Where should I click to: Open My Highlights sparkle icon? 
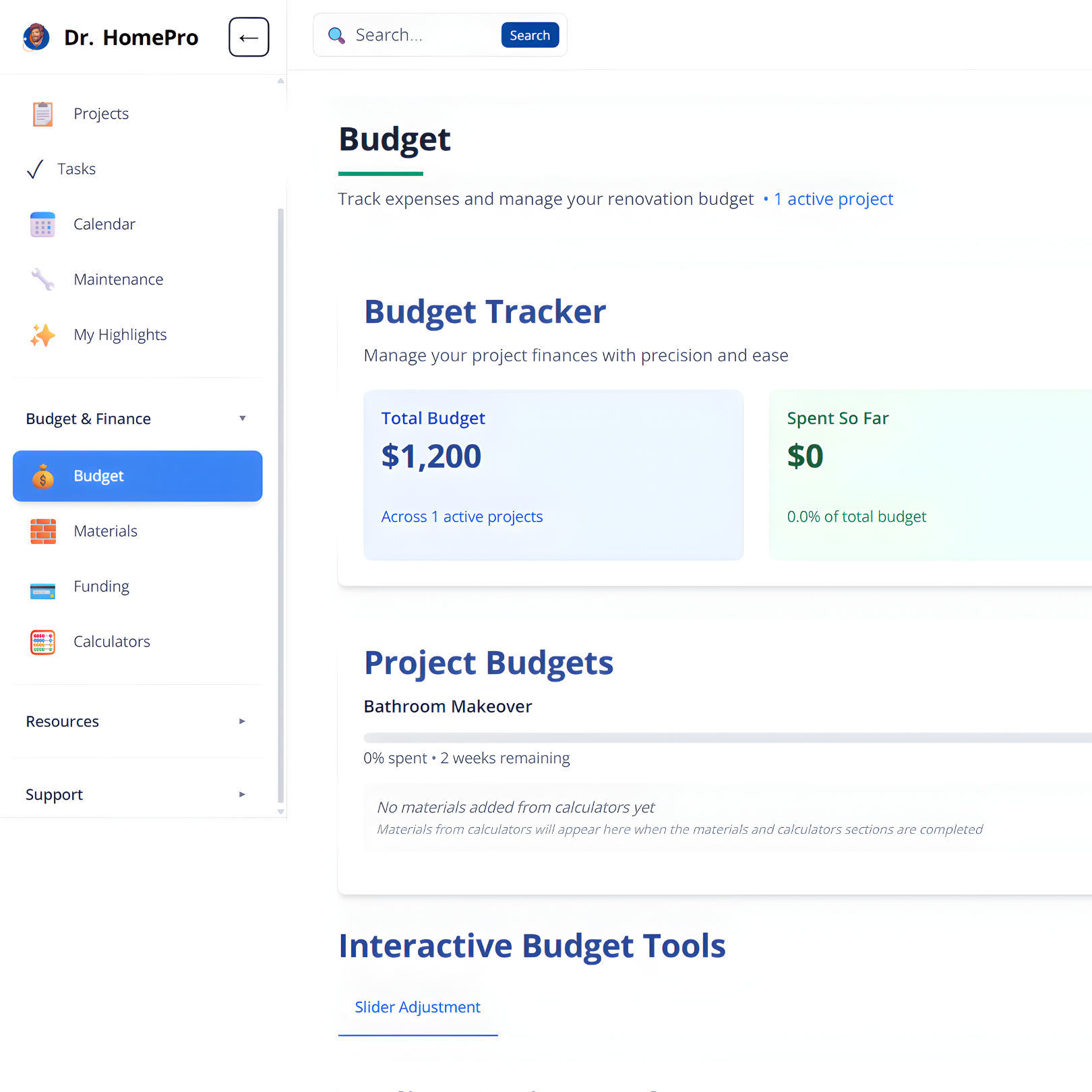coord(42,335)
